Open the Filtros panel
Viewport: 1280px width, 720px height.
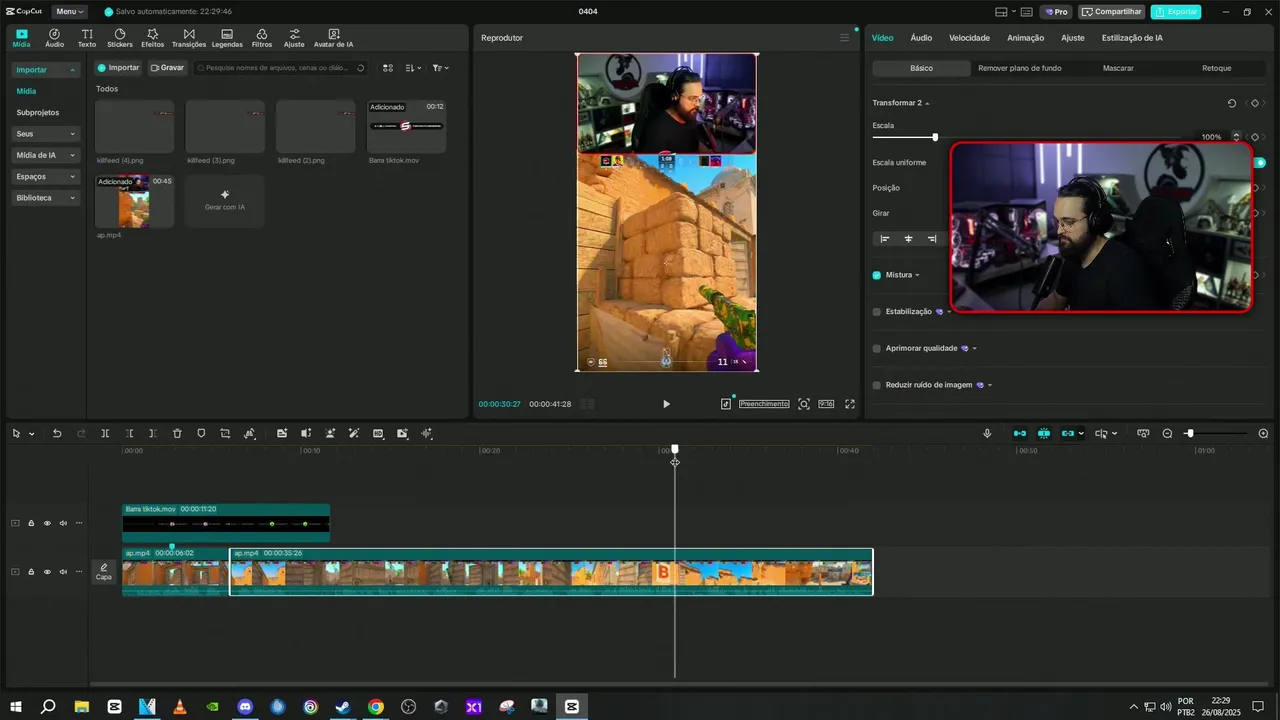[x=262, y=38]
